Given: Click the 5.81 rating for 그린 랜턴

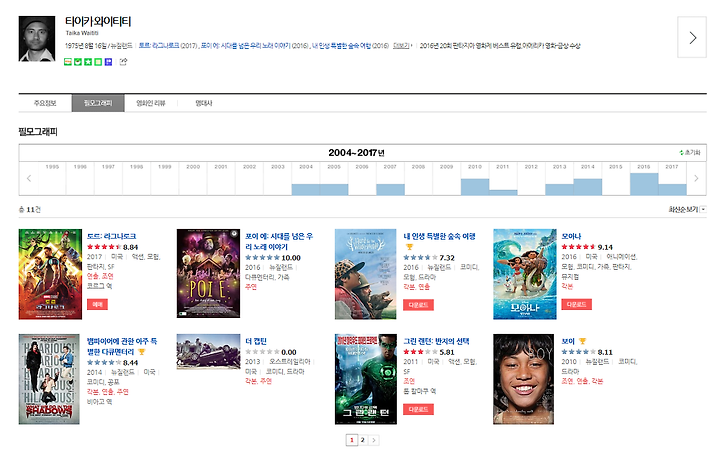Looking at the screenshot, I should click(447, 352).
